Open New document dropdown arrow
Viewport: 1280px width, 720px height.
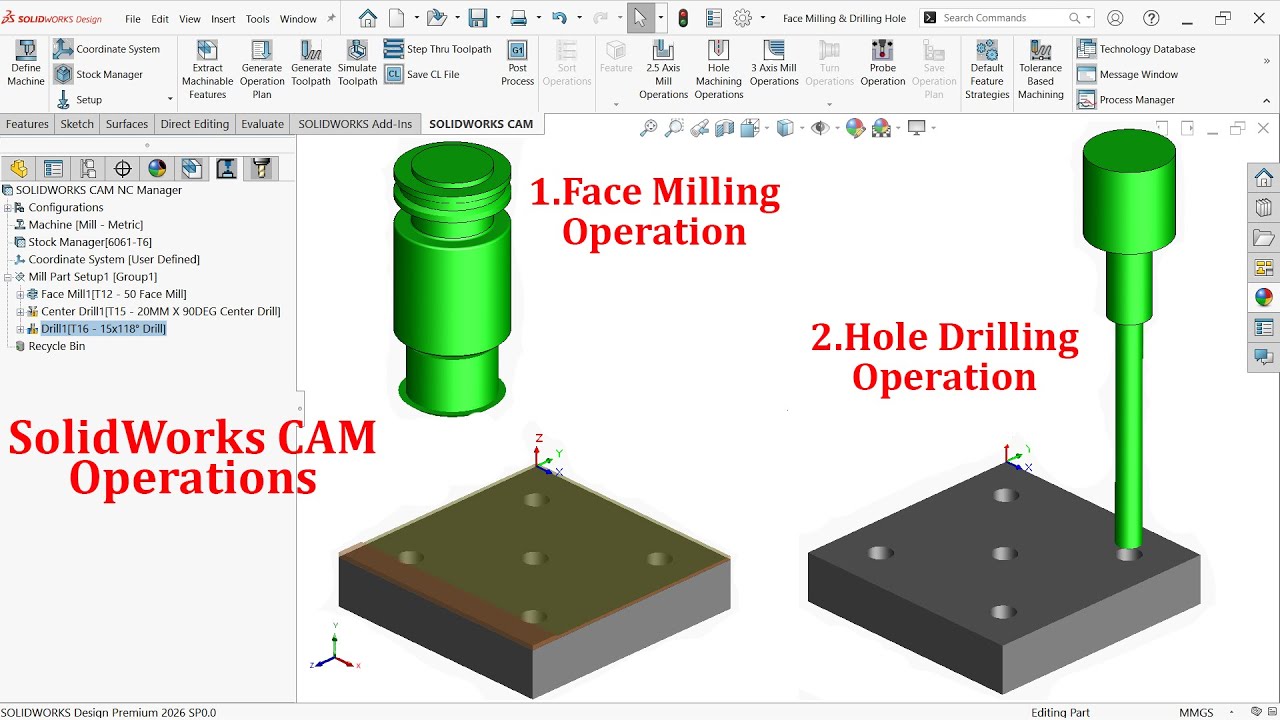pos(417,18)
